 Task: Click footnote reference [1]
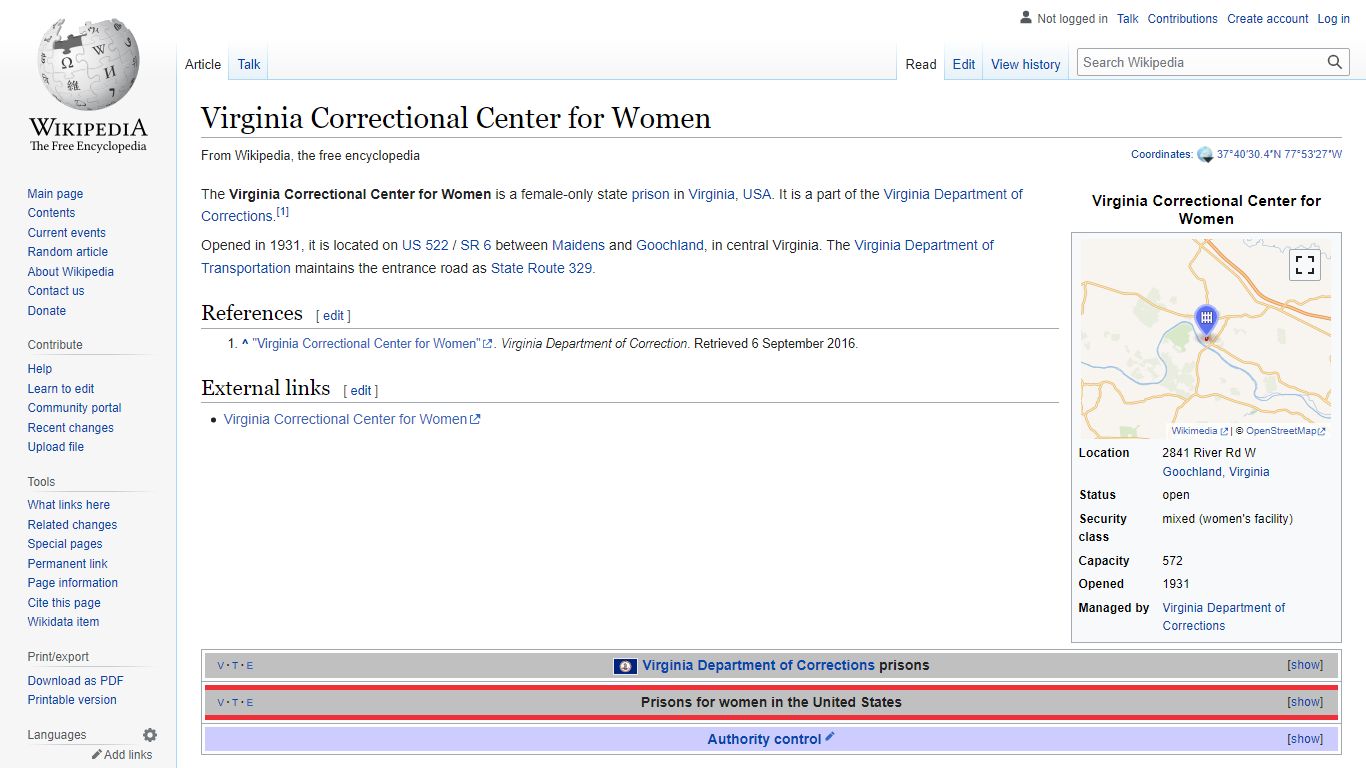tap(283, 211)
